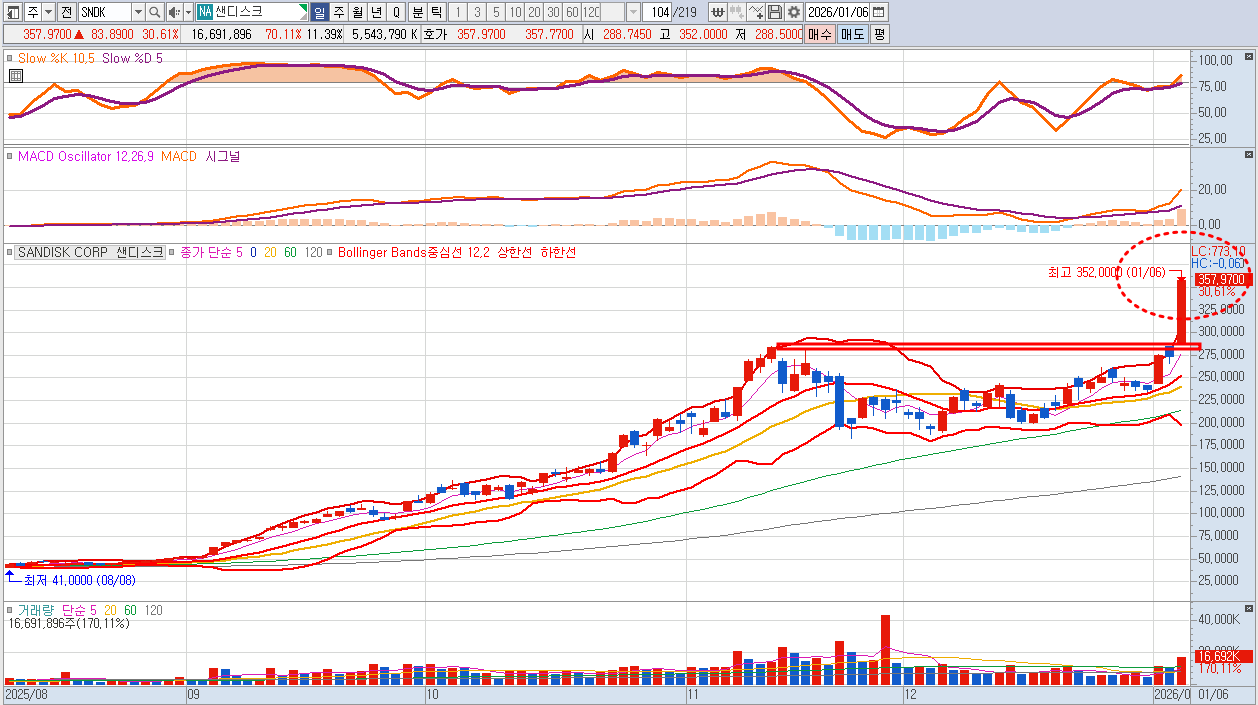1258x705 pixels.
Task: Click the save chart floppy disk icon
Action: pos(775,12)
